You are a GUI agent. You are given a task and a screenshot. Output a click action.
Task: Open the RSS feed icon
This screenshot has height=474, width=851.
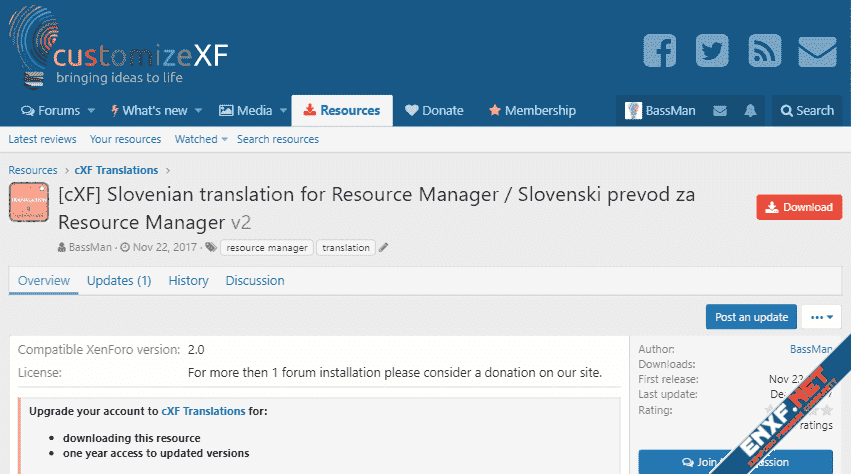point(764,51)
